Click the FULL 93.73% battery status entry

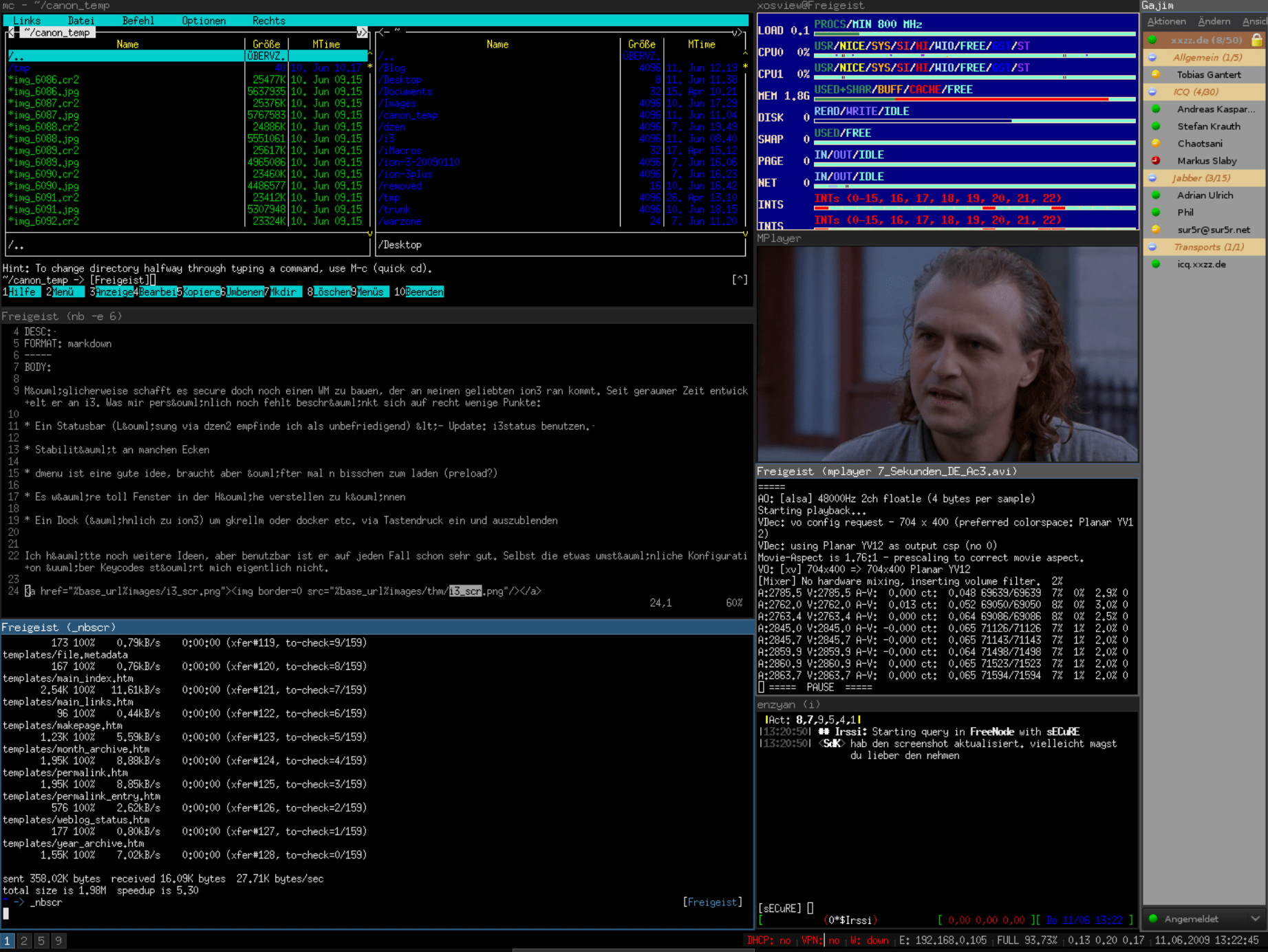tap(1027, 940)
